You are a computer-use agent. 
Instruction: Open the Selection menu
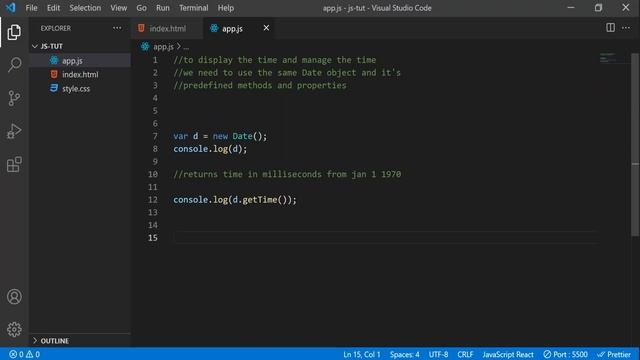click(x=85, y=8)
